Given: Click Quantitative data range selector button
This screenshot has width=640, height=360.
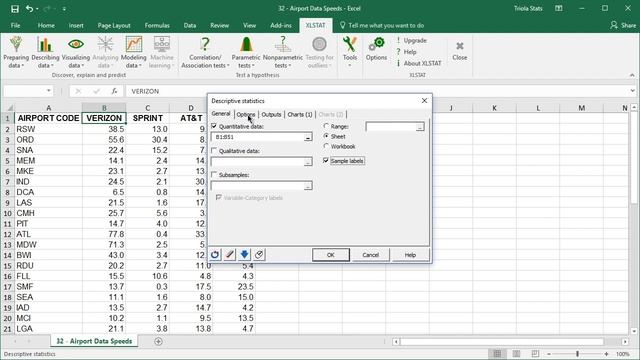Looking at the screenshot, I should point(308,137).
